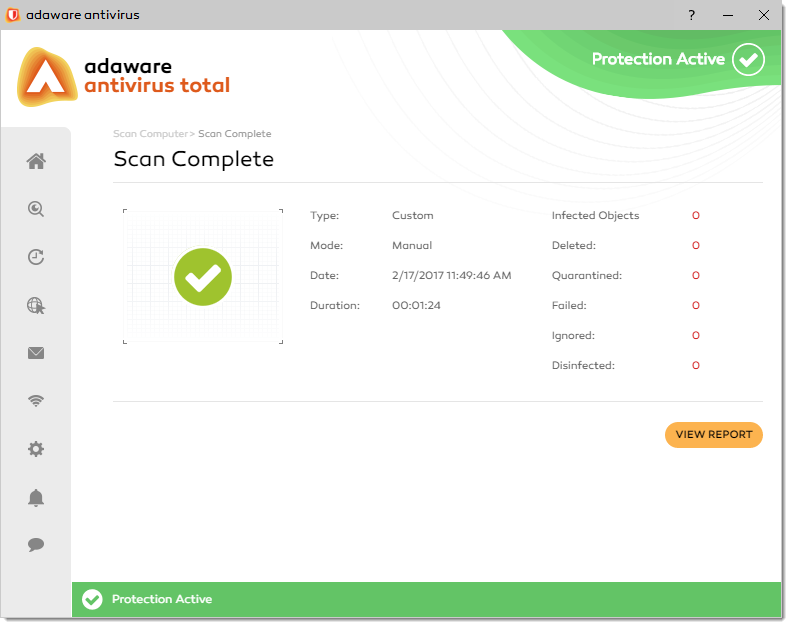Click the help question mark icon

click(x=692, y=15)
